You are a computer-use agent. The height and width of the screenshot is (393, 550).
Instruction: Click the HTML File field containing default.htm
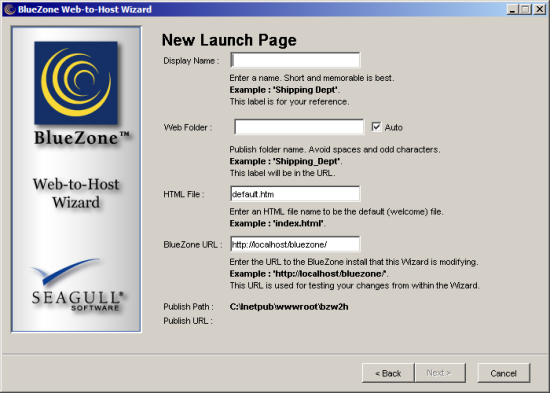pyautogui.click(x=295, y=194)
